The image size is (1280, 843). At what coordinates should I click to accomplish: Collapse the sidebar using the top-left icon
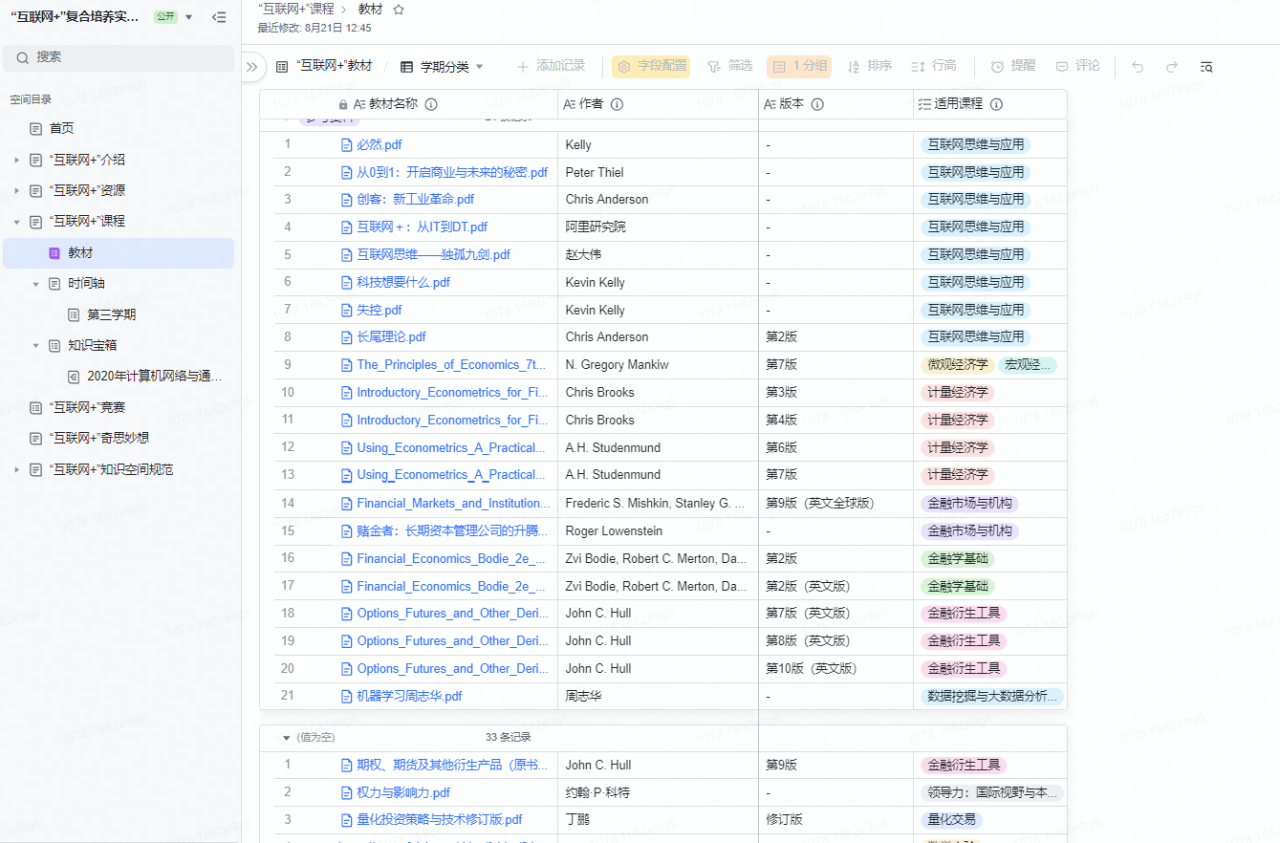tap(219, 17)
